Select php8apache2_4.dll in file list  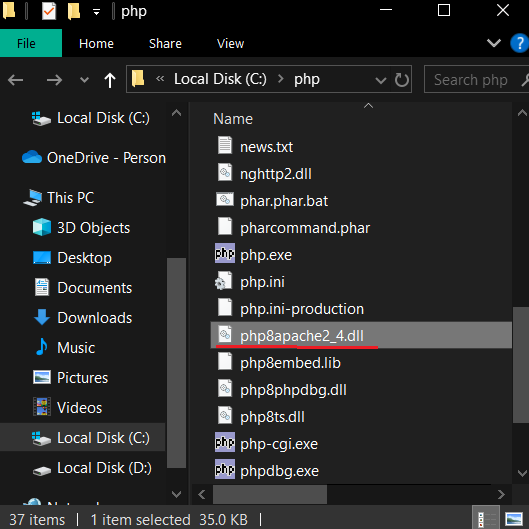pyautogui.click(x=361, y=335)
